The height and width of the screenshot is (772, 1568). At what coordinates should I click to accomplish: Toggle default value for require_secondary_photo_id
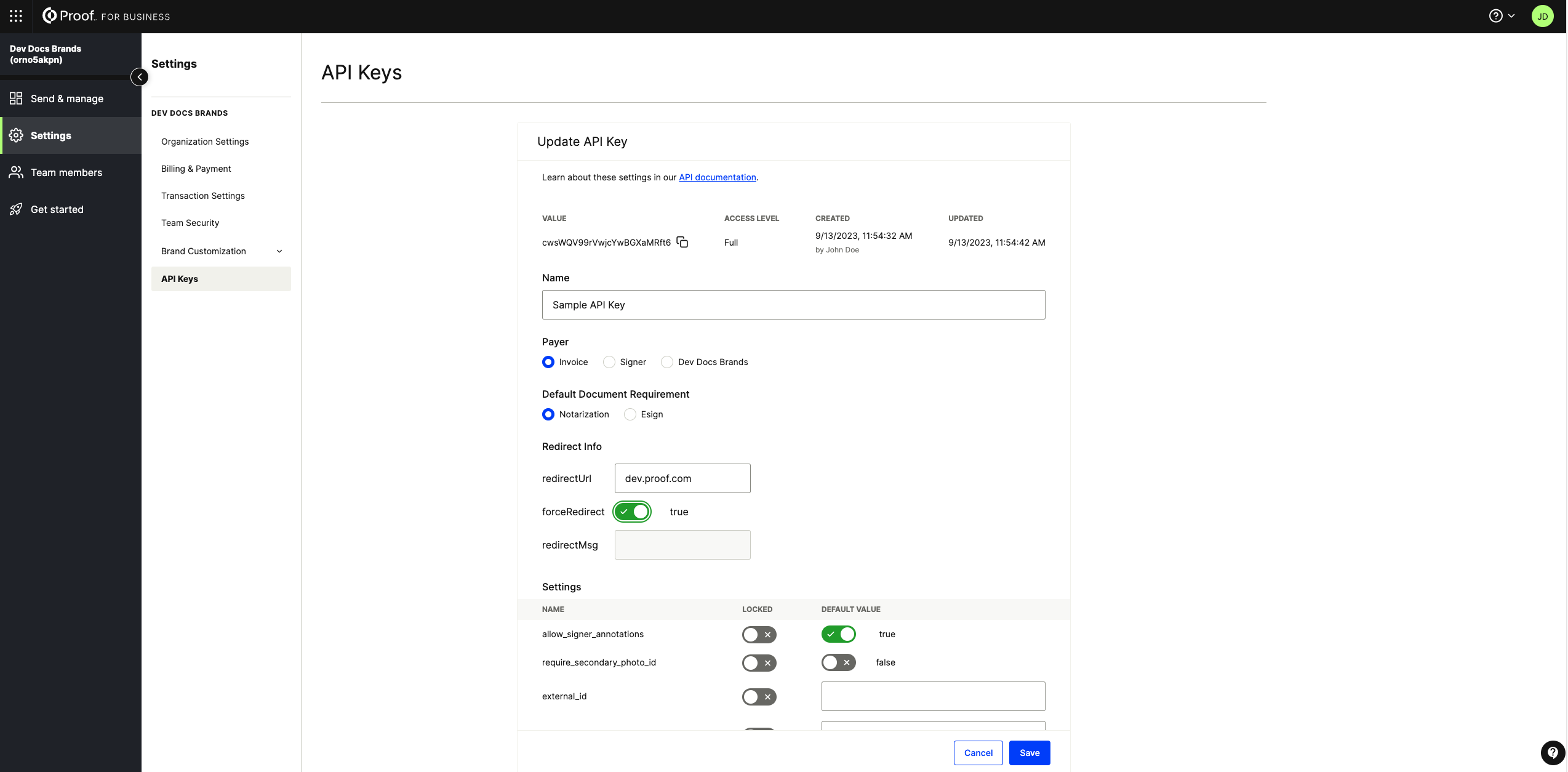click(838, 662)
